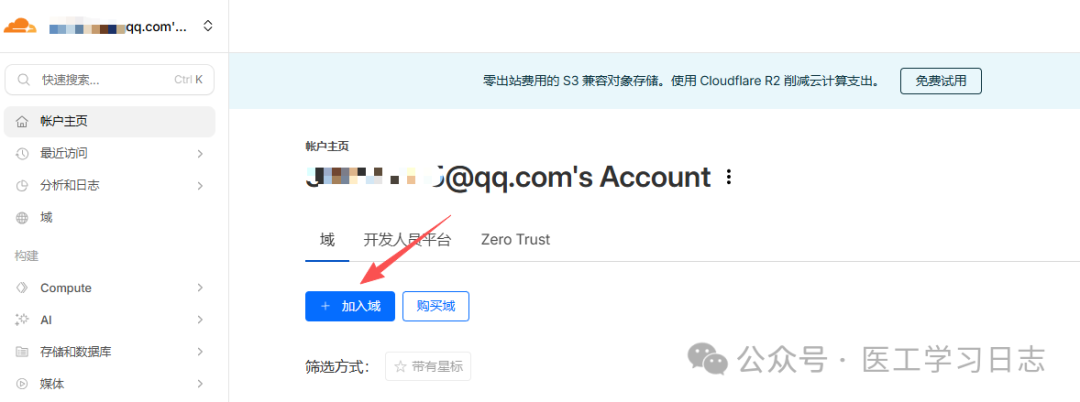The width and height of the screenshot is (1080, 402).
Task: Click the chart icon beside 分析和日志
Action: tap(22, 186)
